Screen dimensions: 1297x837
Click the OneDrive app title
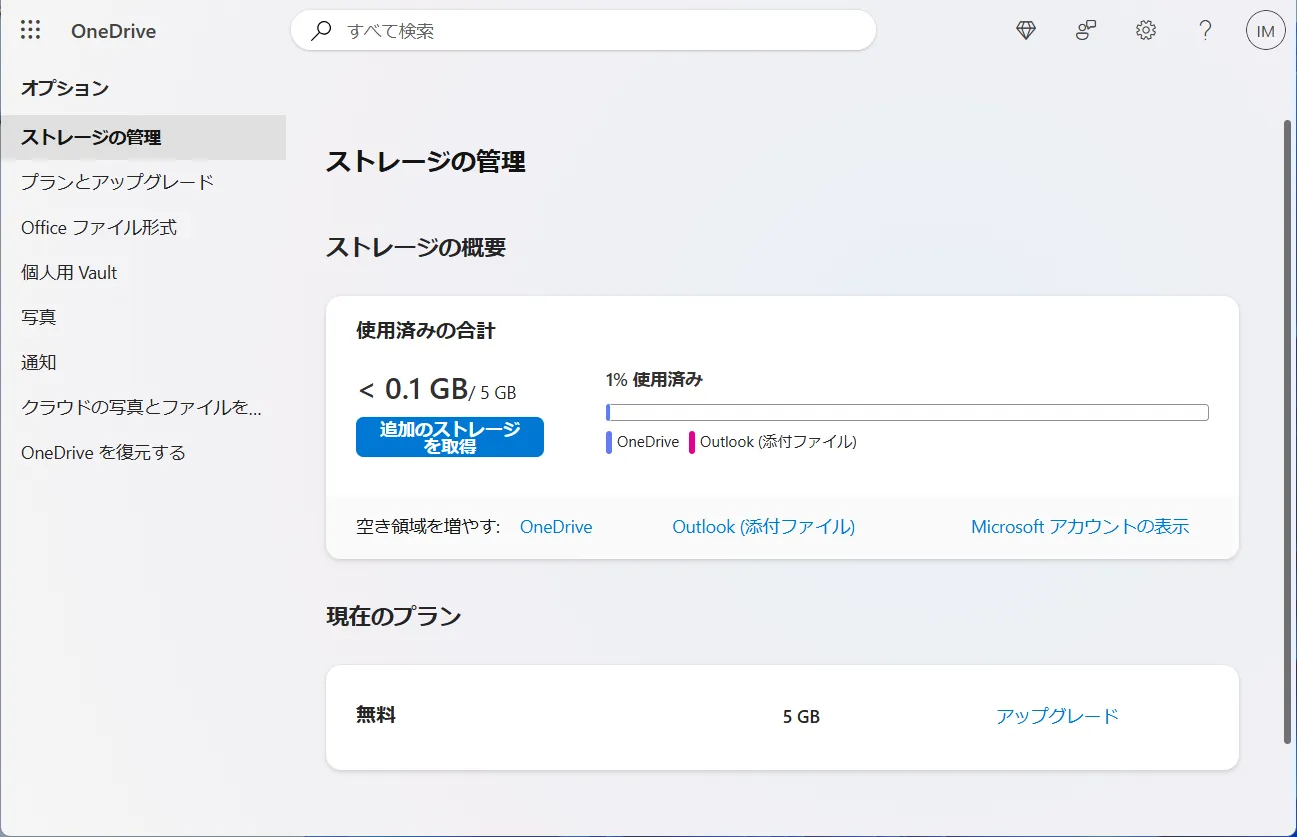[113, 31]
